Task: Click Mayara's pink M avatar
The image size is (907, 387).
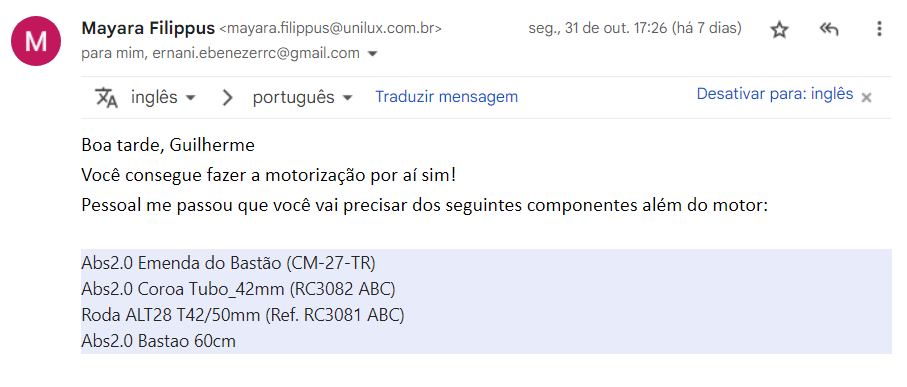Action: click(36, 41)
